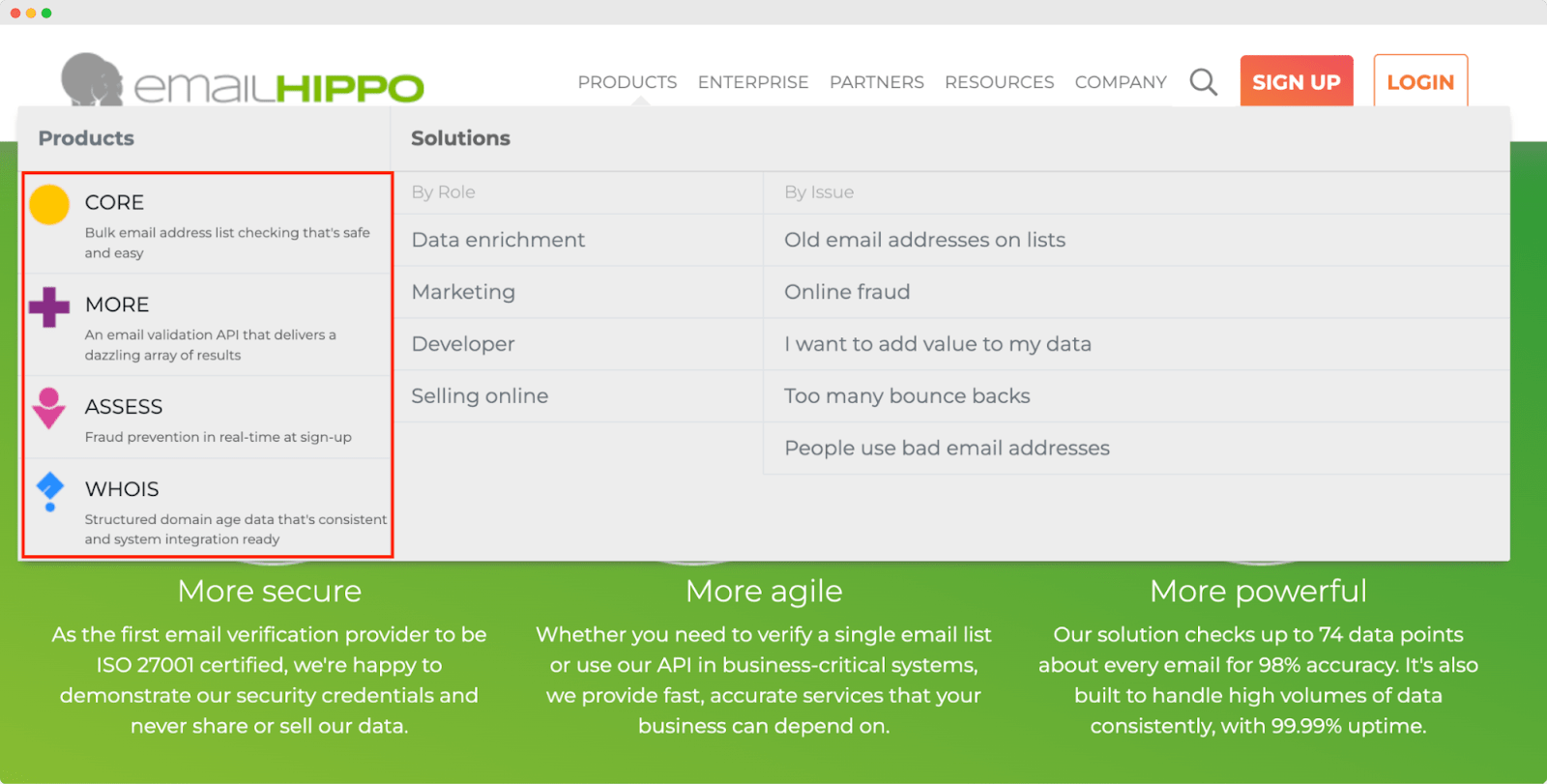Image resolution: width=1547 pixels, height=784 pixels.
Task: Select the Data enrichment solution
Action: (498, 240)
